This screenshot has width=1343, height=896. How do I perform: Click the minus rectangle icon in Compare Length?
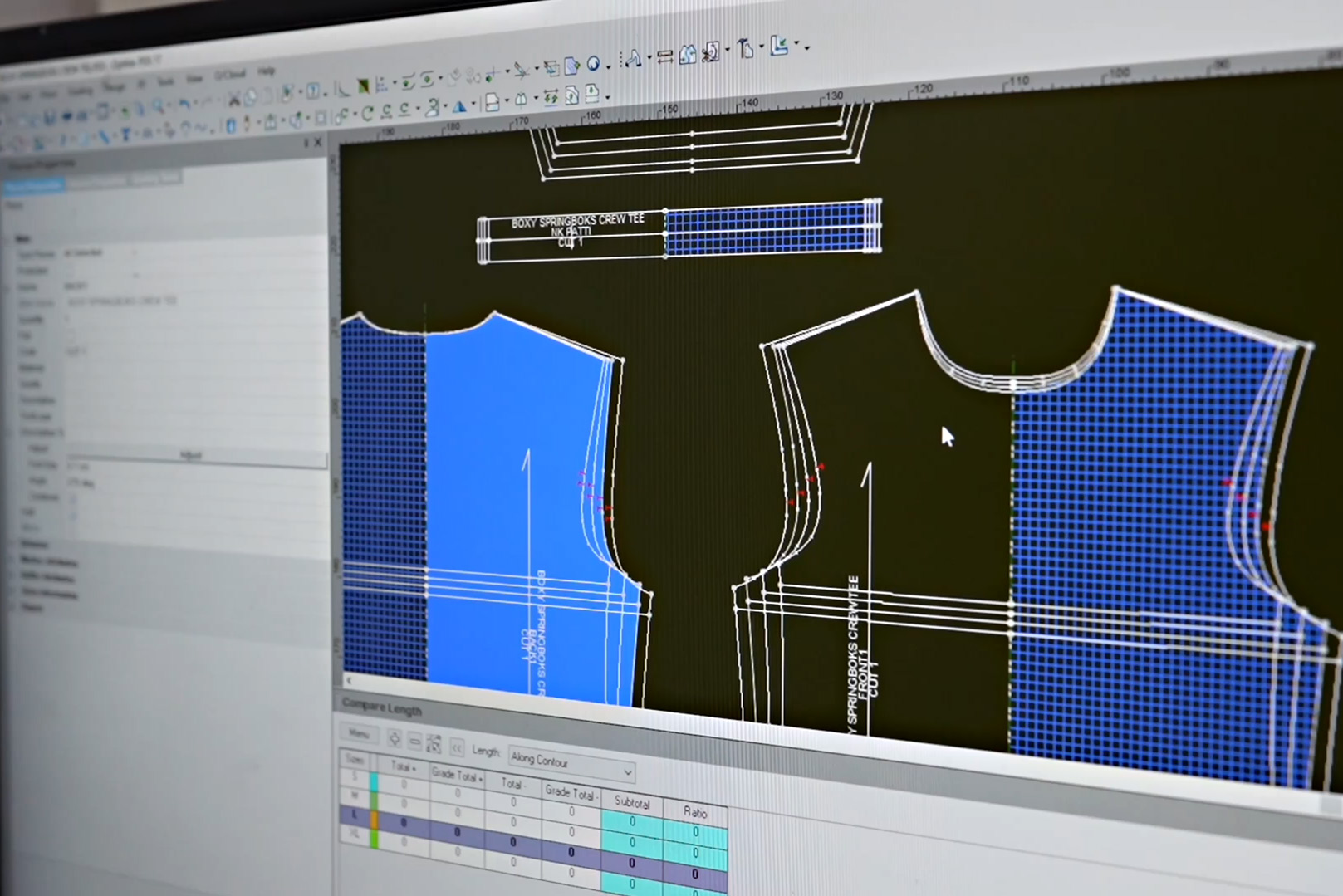pyautogui.click(x=414, y=741)
